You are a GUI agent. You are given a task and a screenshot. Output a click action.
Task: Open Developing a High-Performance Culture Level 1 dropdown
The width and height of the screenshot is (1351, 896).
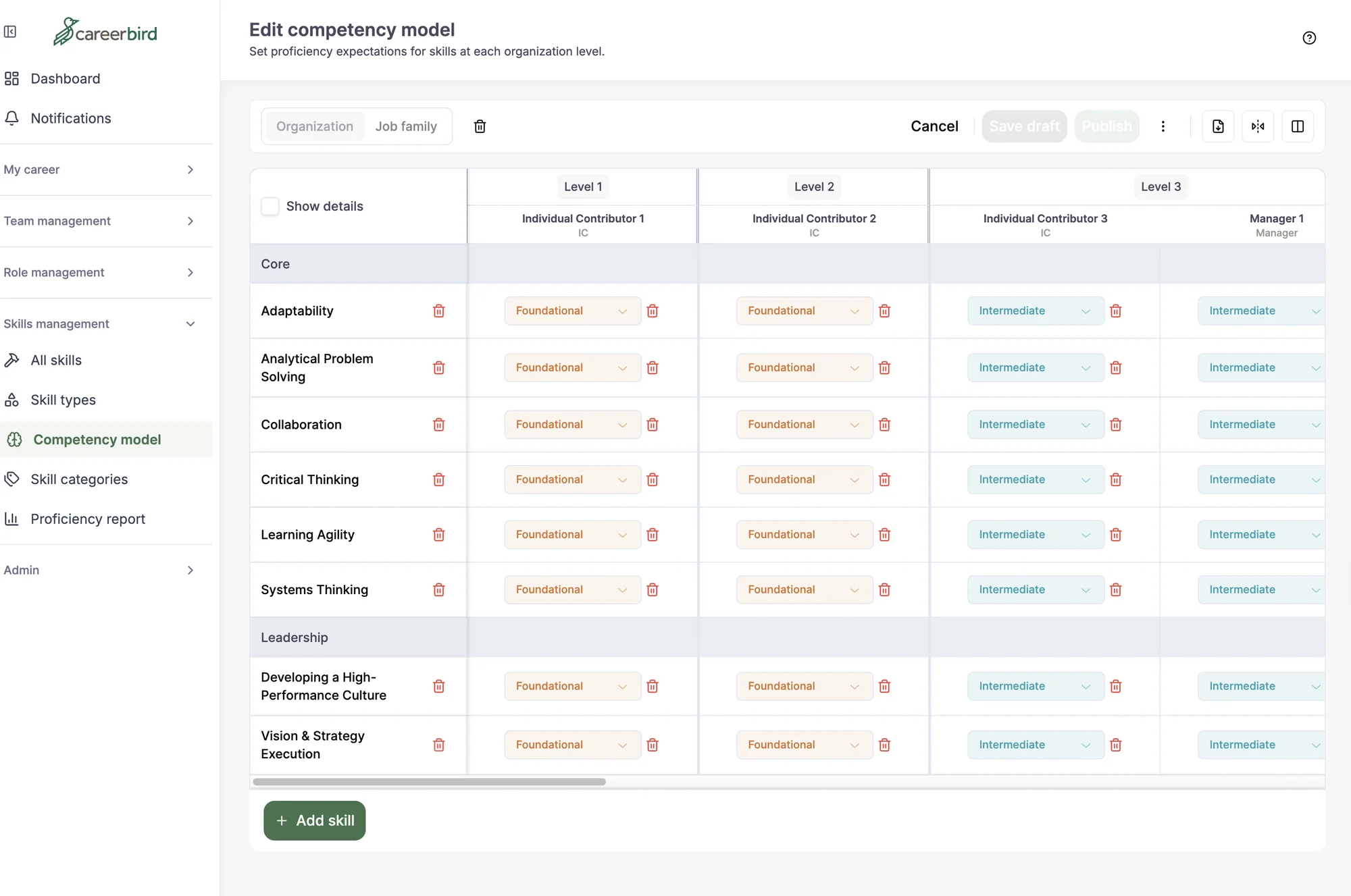[572, 686]
